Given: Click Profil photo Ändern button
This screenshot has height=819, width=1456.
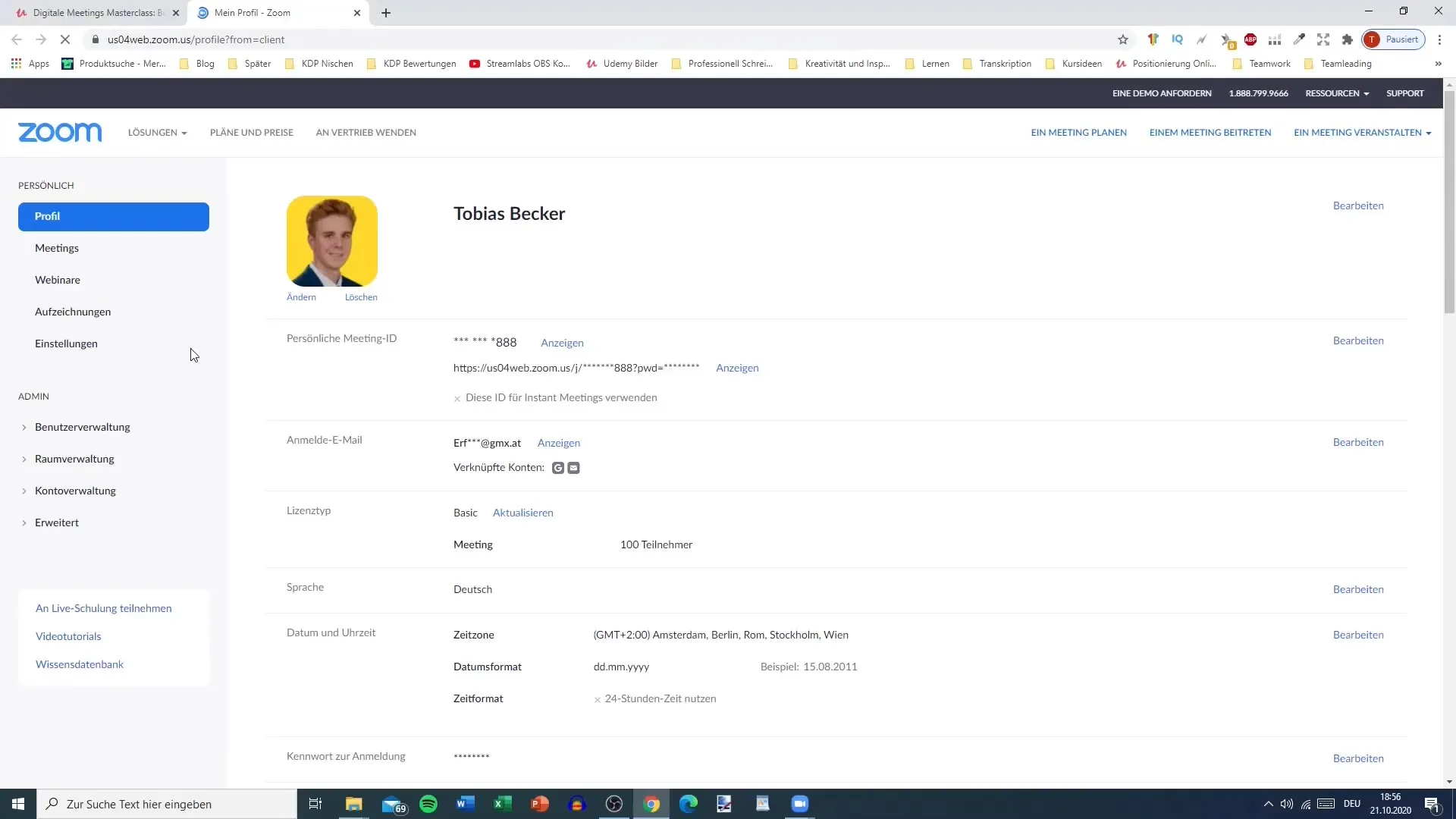Looking at the screenshot, I should [301, 297].
